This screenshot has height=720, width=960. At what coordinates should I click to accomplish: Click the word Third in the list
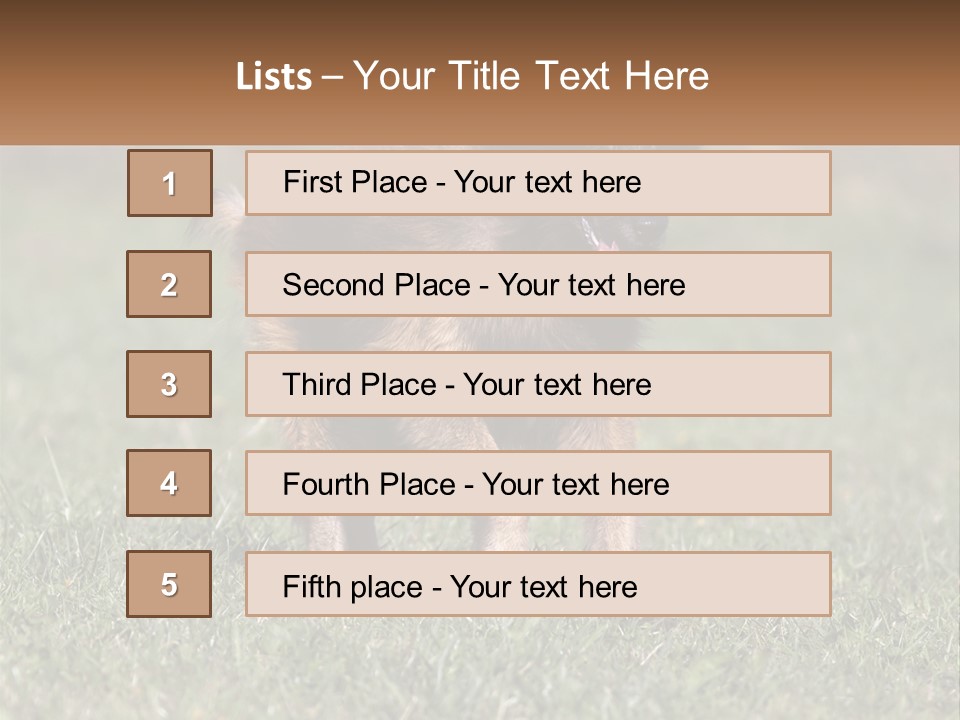(x=315, y=385)
